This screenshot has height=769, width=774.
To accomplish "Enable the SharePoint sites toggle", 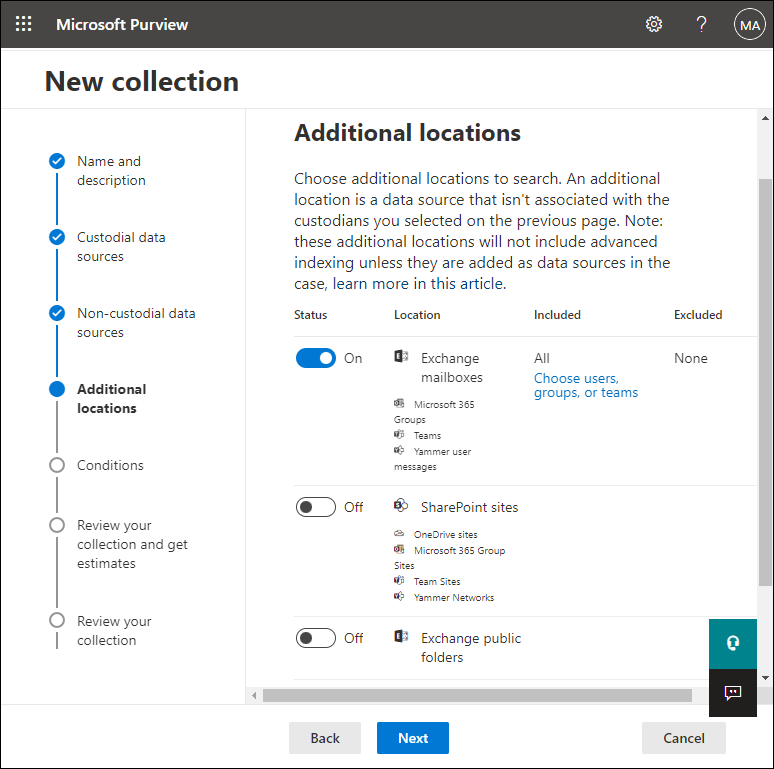I will [316, 507].
